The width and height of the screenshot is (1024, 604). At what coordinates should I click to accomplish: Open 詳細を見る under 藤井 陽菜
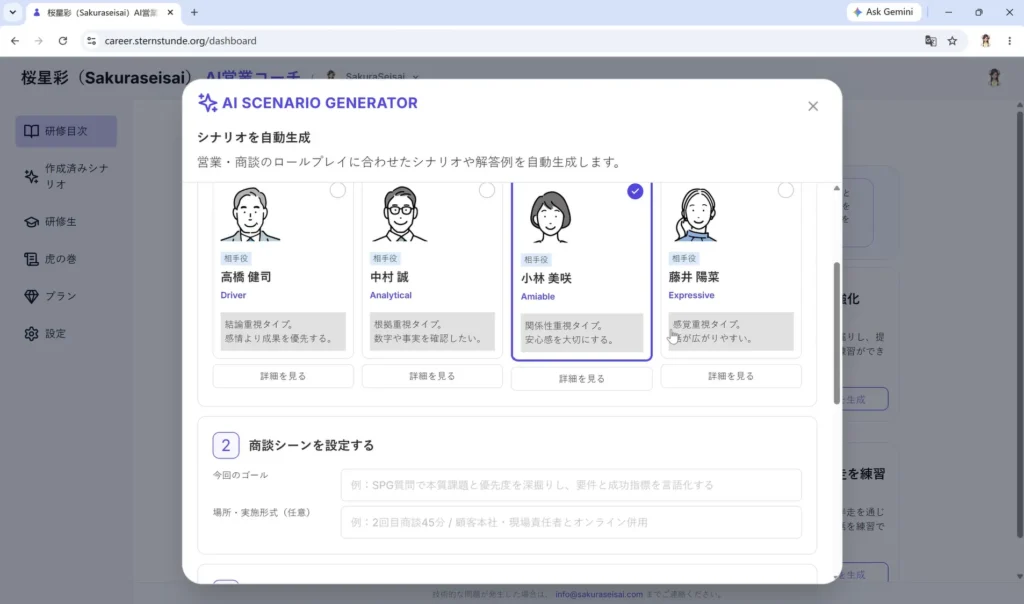731,376
